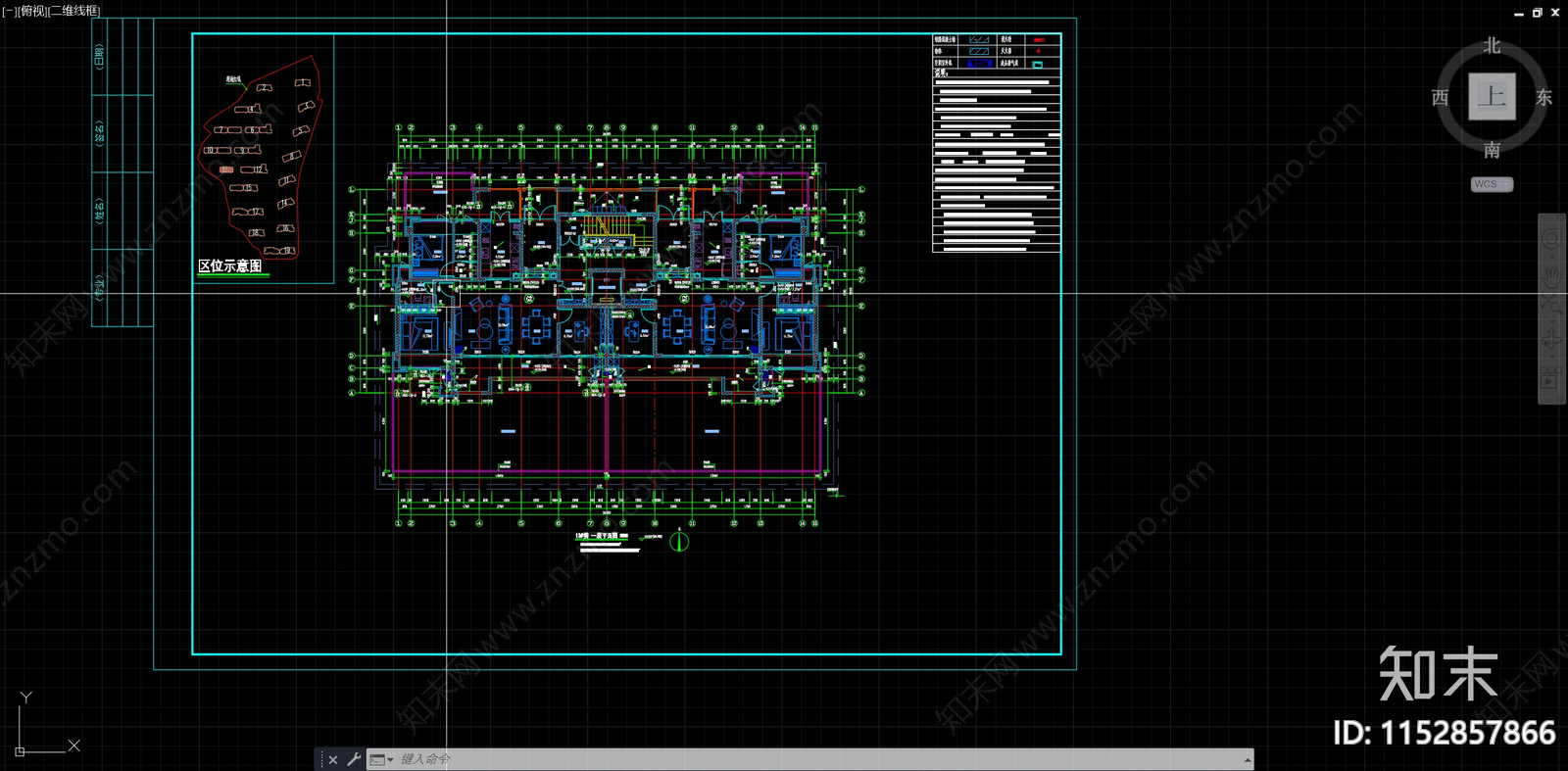Open the [-] viewport controls menu
Image resolution: width=1568 pixels, height=771 pixels.
coord(9,11)
